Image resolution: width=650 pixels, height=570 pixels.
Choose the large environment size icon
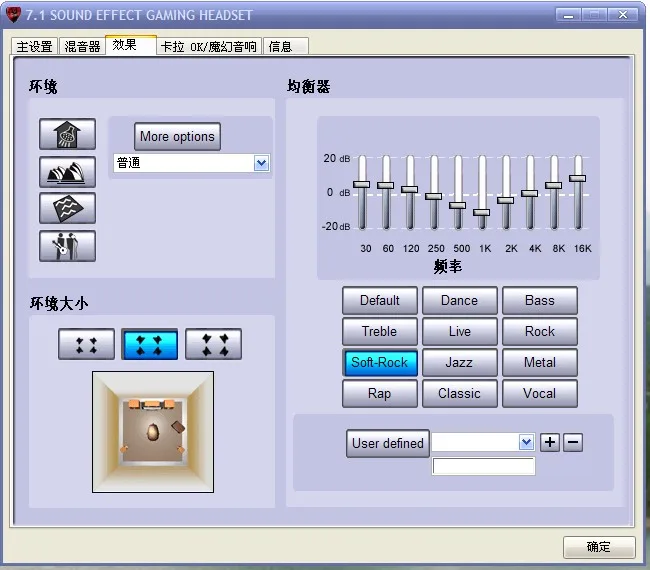click(213, 344)
